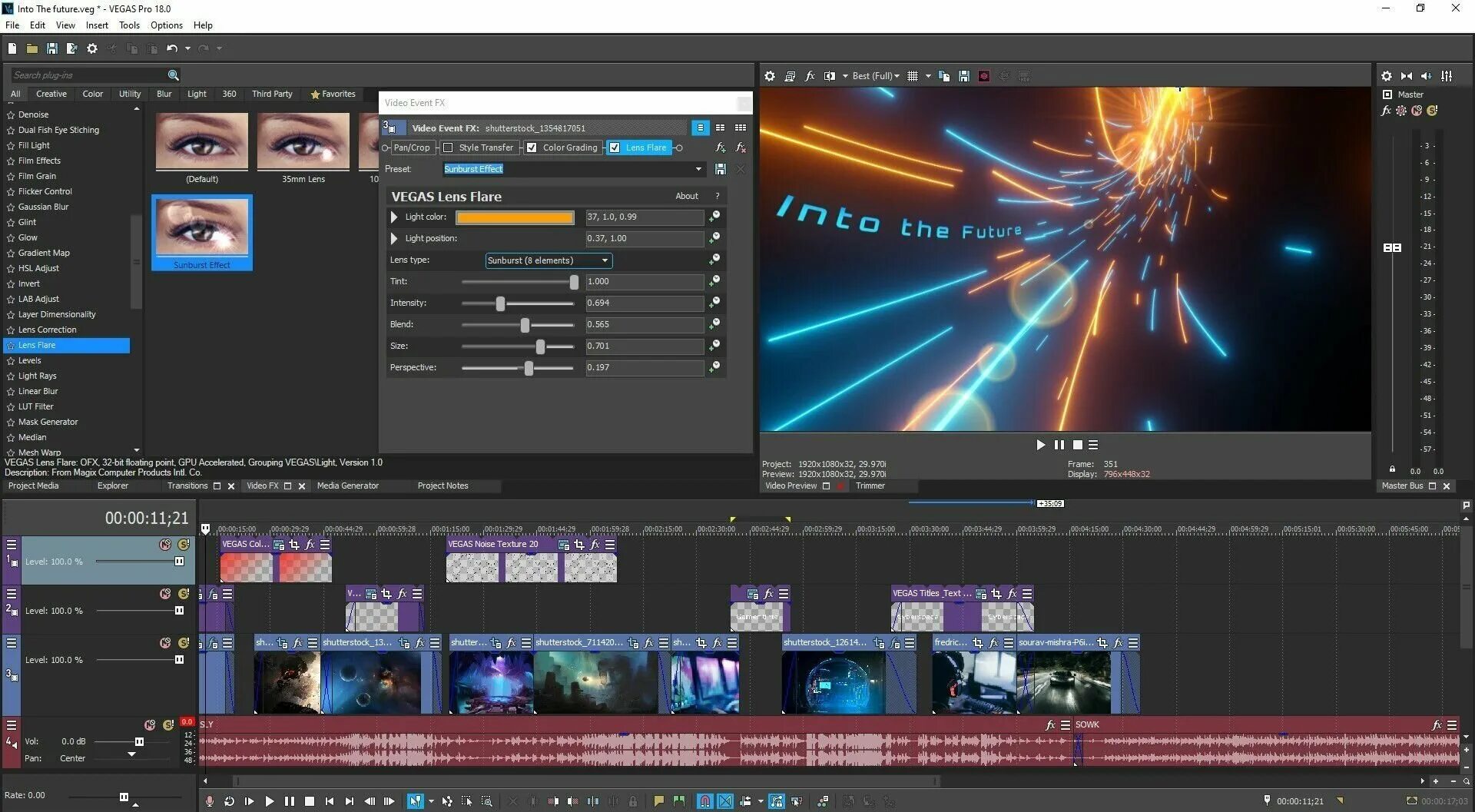The height and width of the screenshot is (812, 1475).
Task: Click the orange Light color swatch
Action: pos(515,217)
